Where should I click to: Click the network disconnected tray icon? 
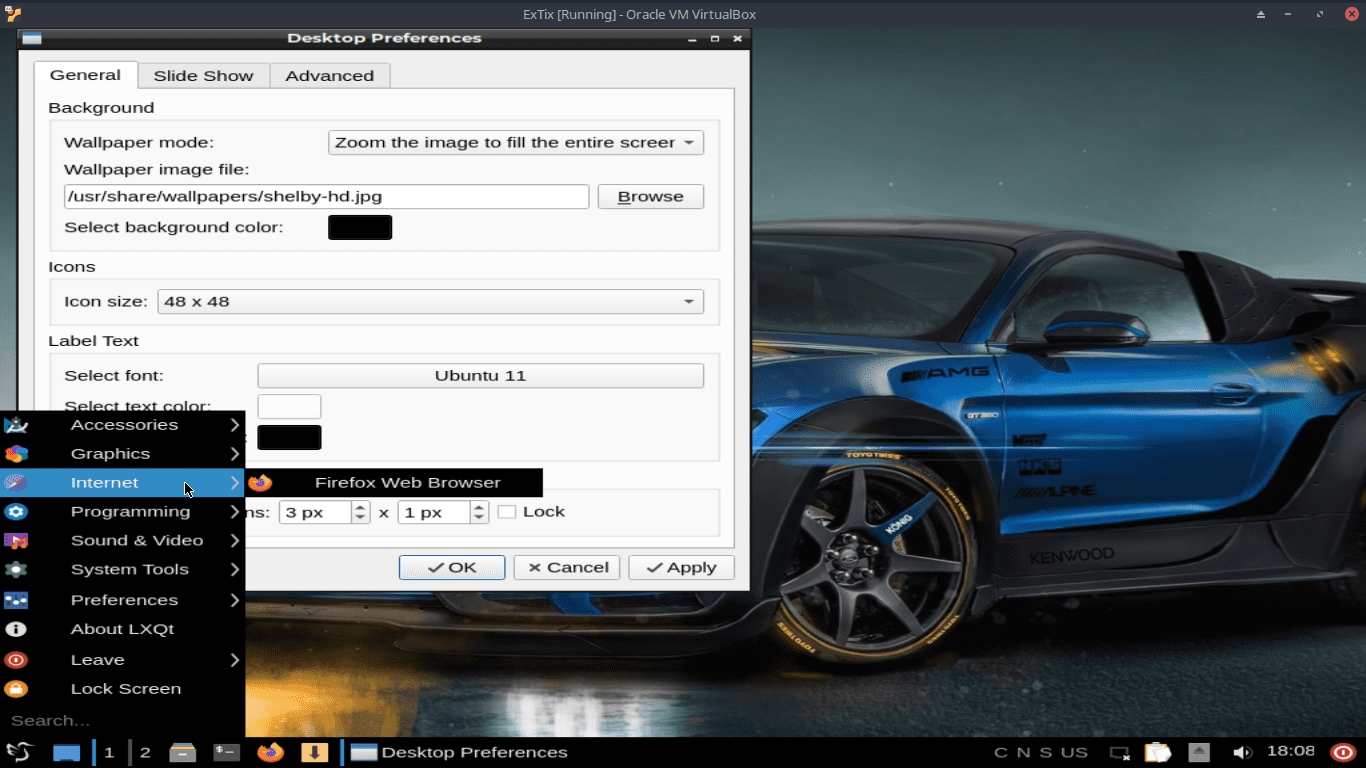pos(1120,752)
